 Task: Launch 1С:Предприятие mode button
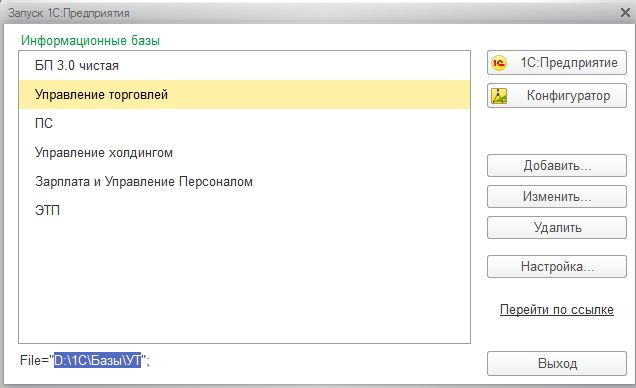(556, 63)
